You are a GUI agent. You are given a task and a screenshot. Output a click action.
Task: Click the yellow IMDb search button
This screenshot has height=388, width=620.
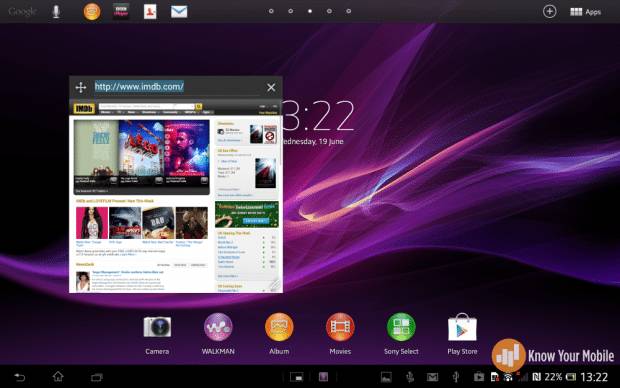(x=199, y=106)
